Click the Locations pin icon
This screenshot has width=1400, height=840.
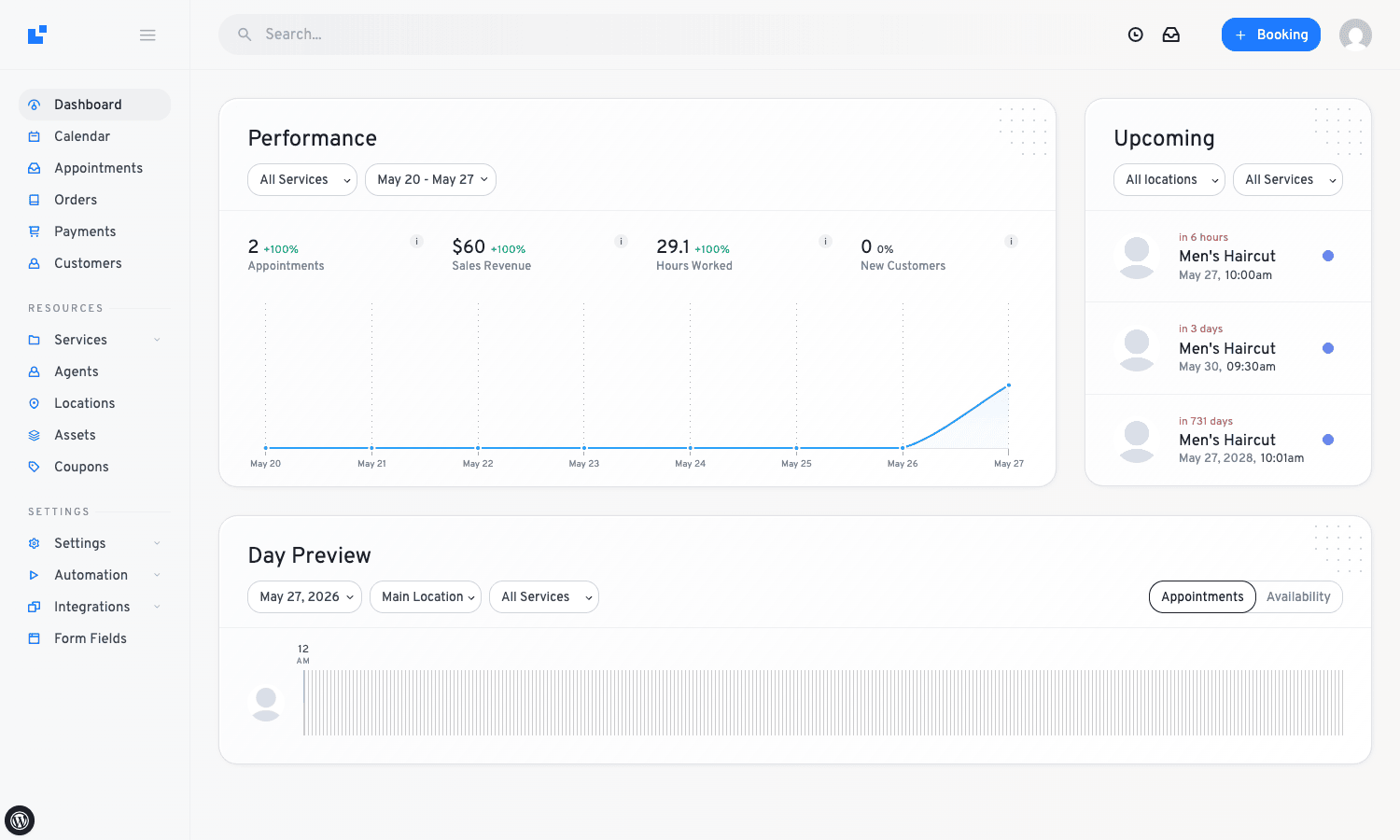click(x=35, y=403)
